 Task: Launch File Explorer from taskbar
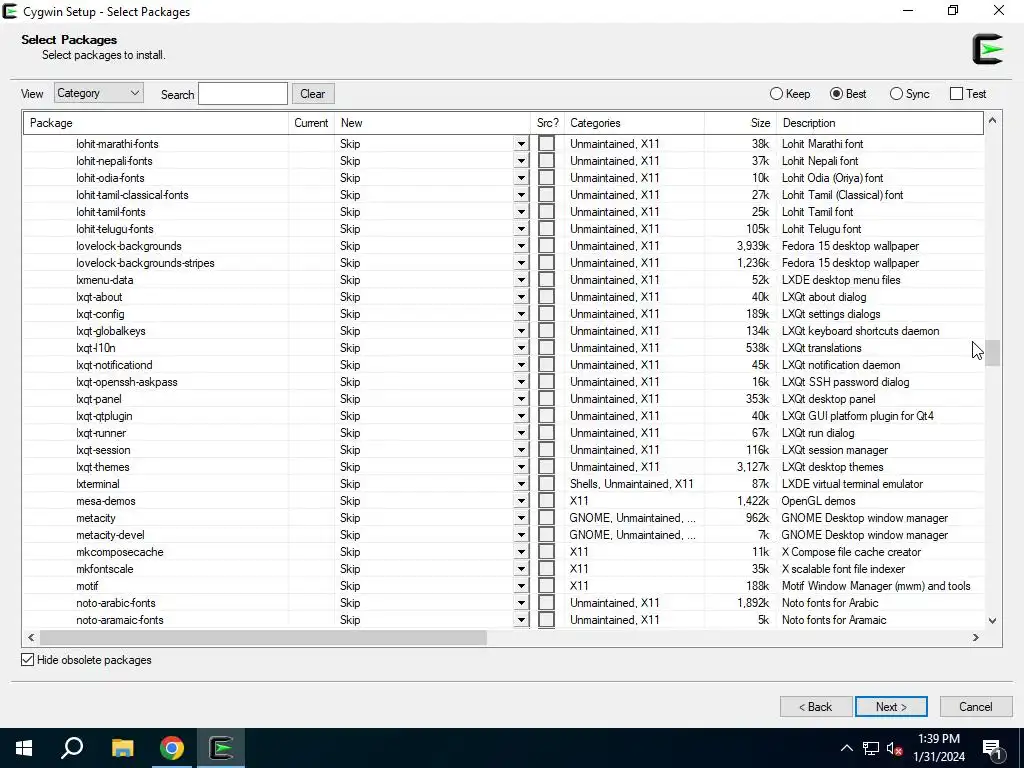122,748
